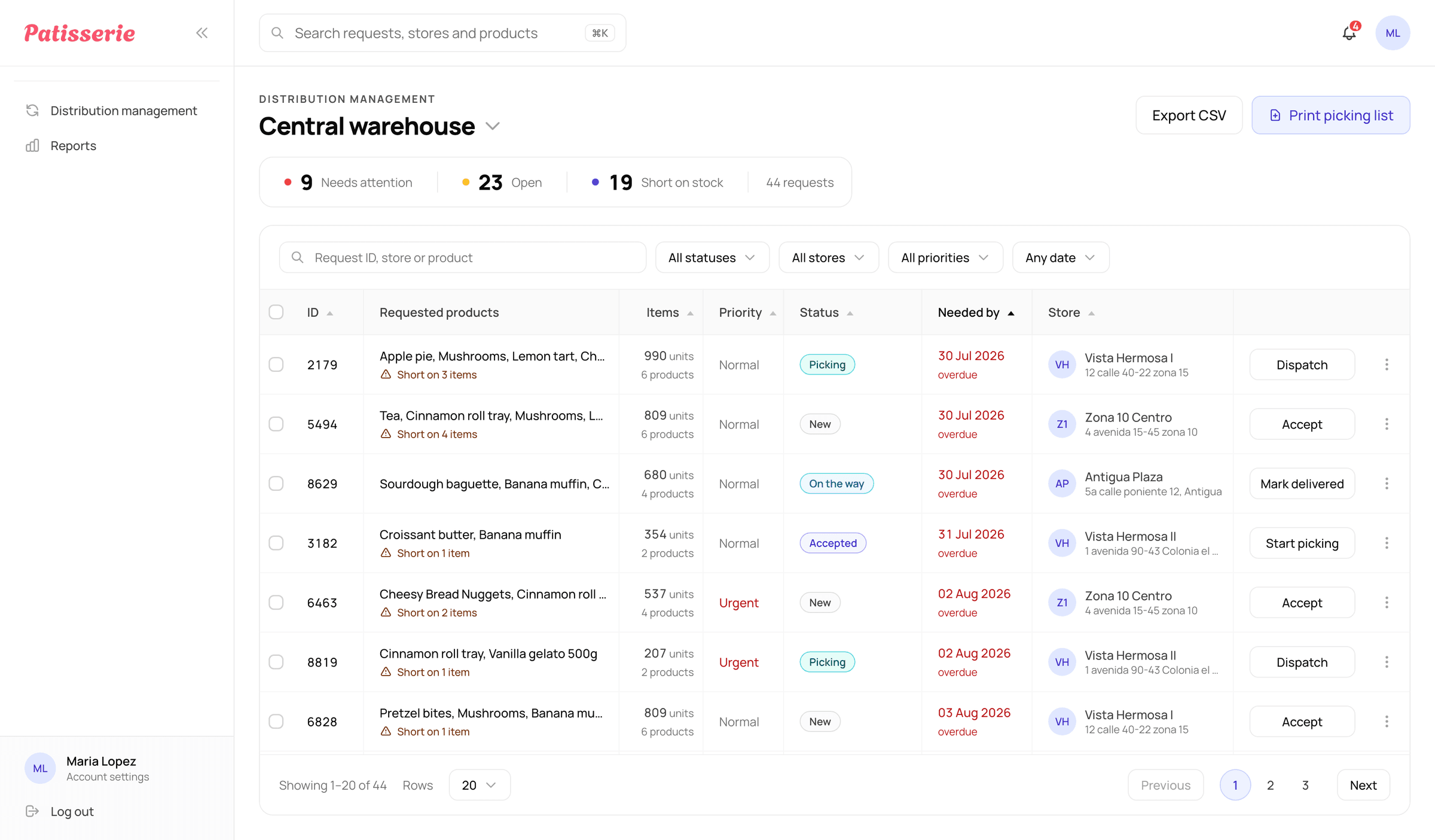Image resolution: width=1435 pixels, height=840 pixels.
Task: Select checkbox for request 2179
Action: (276, 364)
